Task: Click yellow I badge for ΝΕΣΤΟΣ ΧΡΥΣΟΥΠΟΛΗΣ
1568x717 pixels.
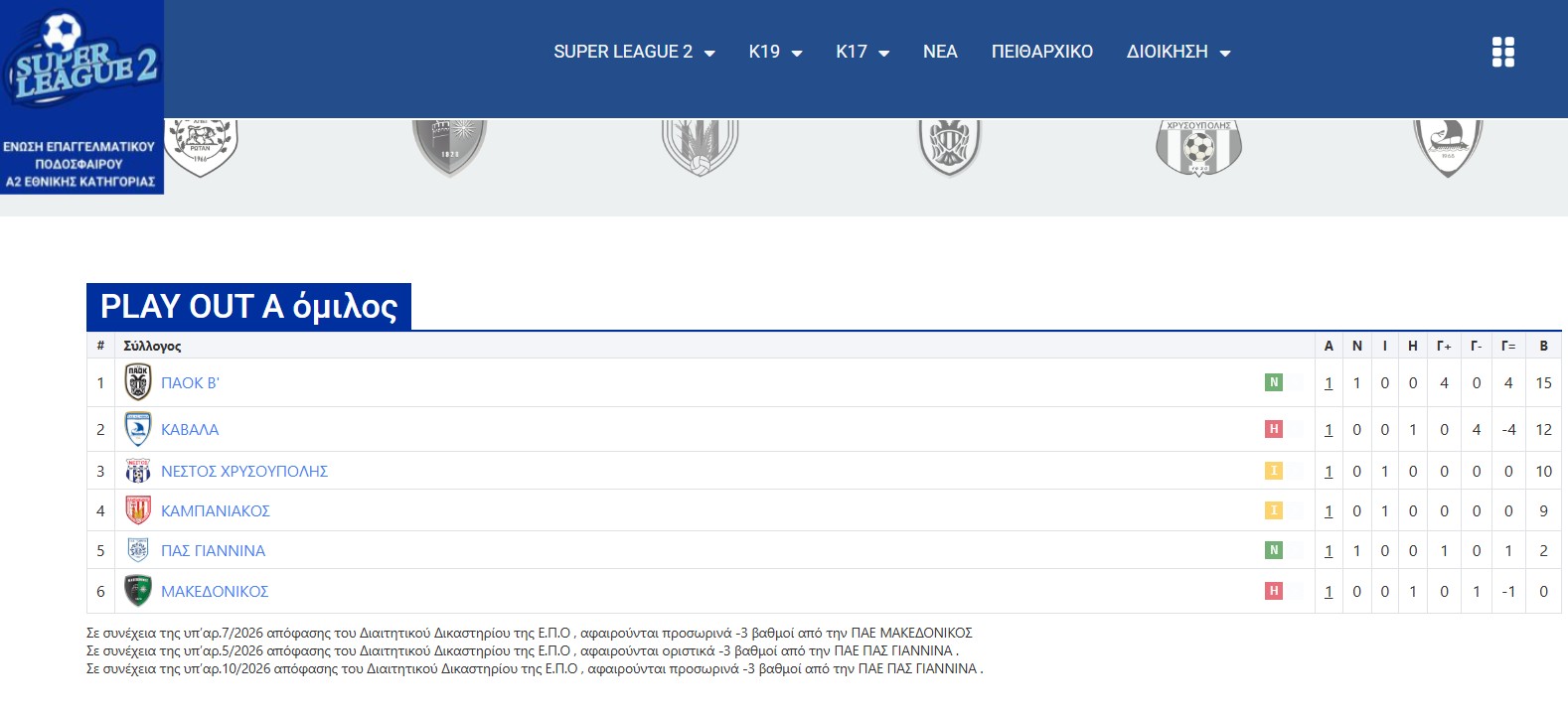Action: point(1274,471)
